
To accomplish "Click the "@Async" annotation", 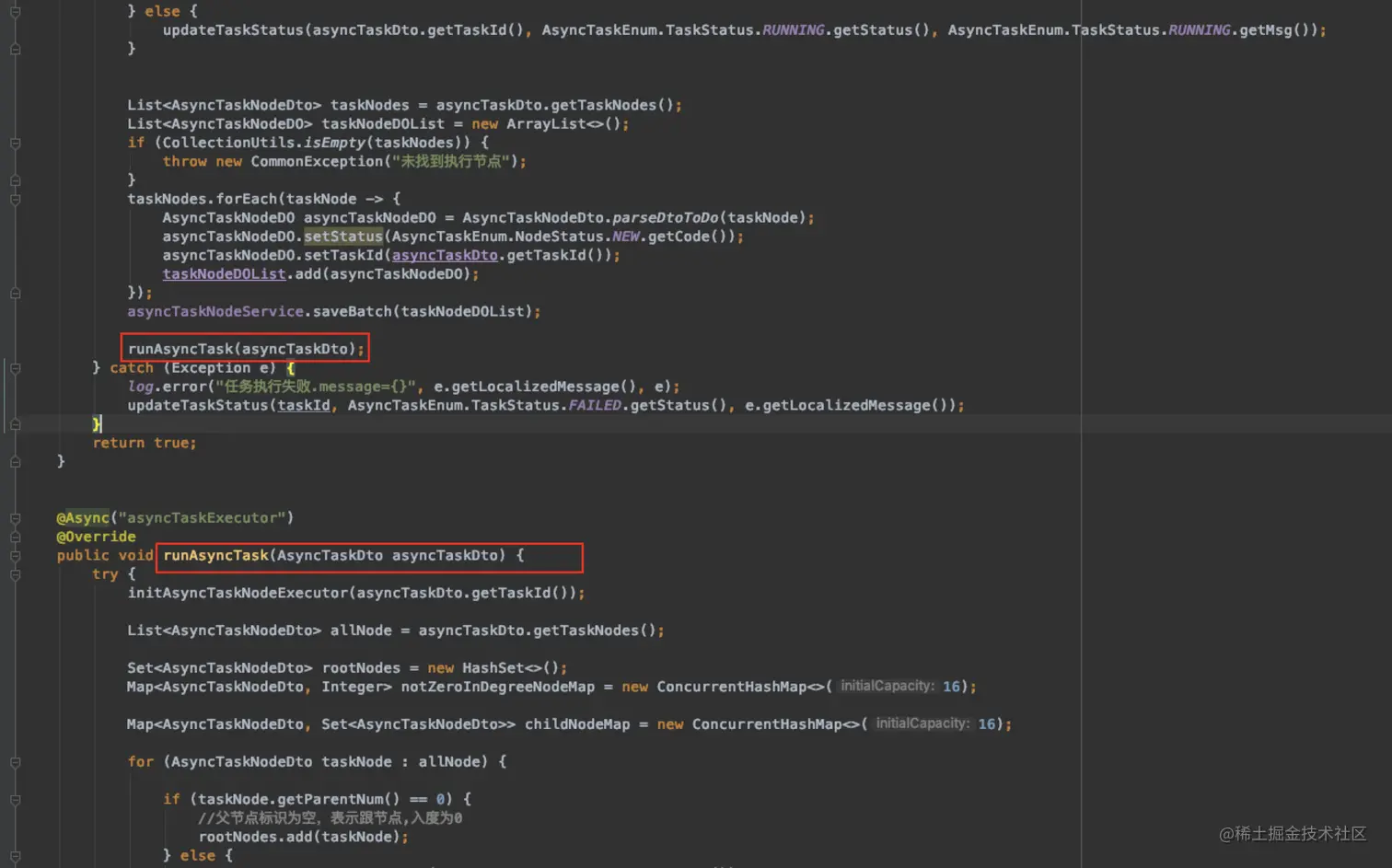I will pos(83,517).
